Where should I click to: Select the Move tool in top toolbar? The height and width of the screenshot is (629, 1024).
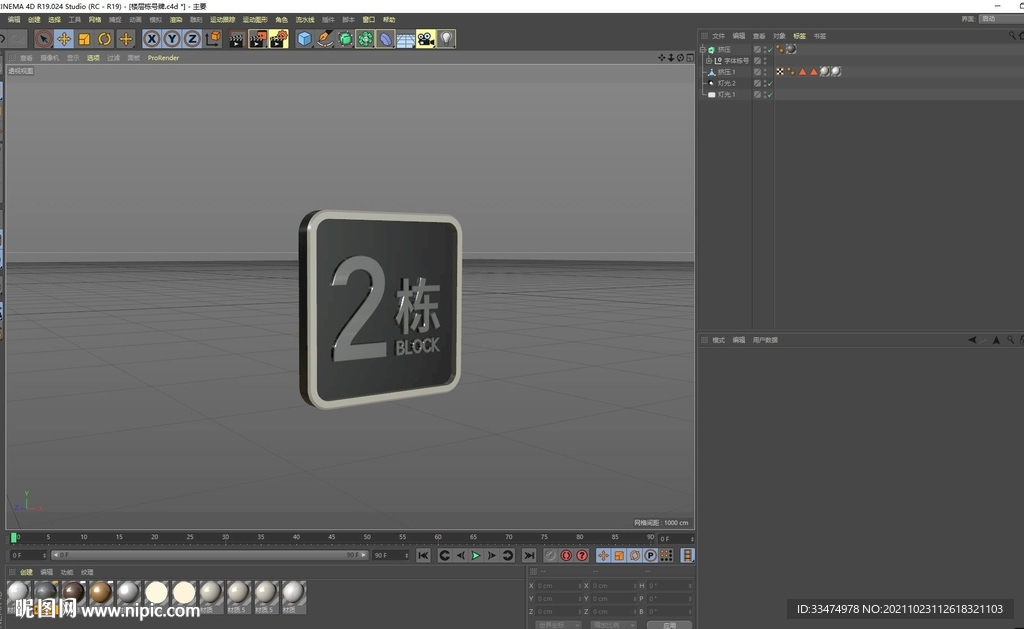coord(64,39)
